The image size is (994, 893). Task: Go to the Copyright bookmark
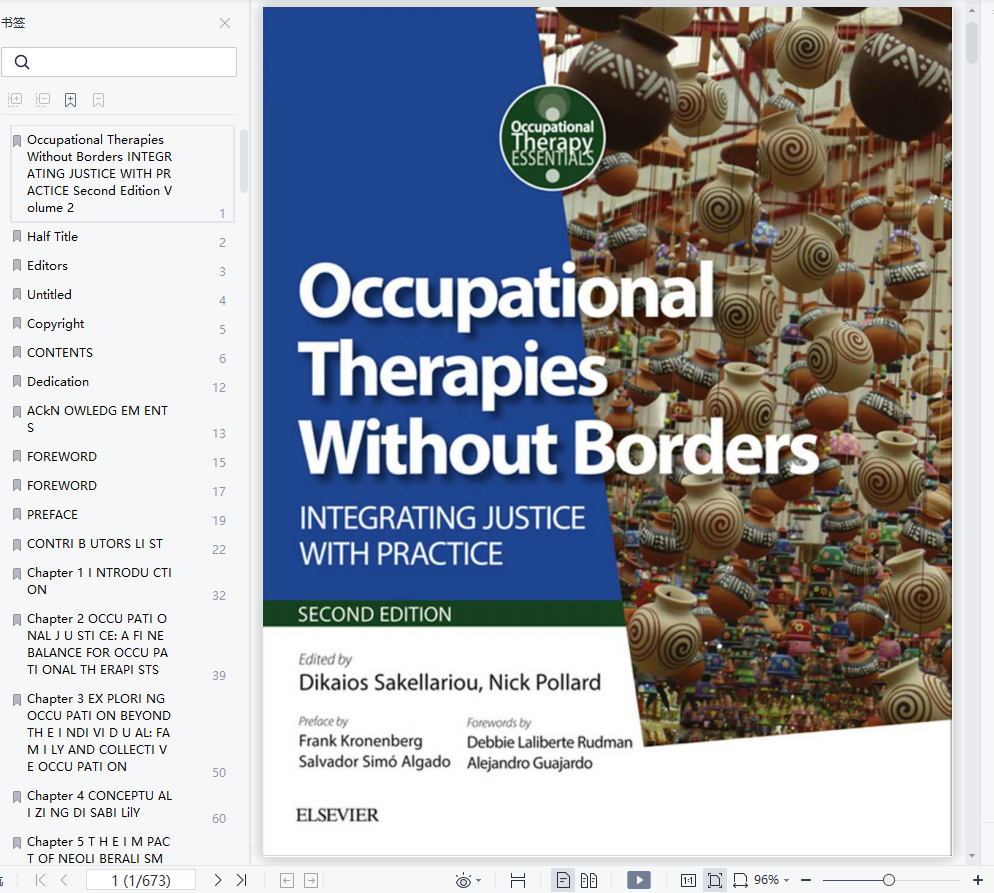click(x=56, y=324)
